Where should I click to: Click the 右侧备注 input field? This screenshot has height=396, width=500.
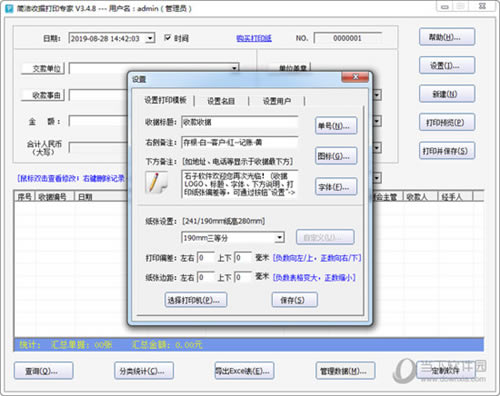click(x=240, y=142)
